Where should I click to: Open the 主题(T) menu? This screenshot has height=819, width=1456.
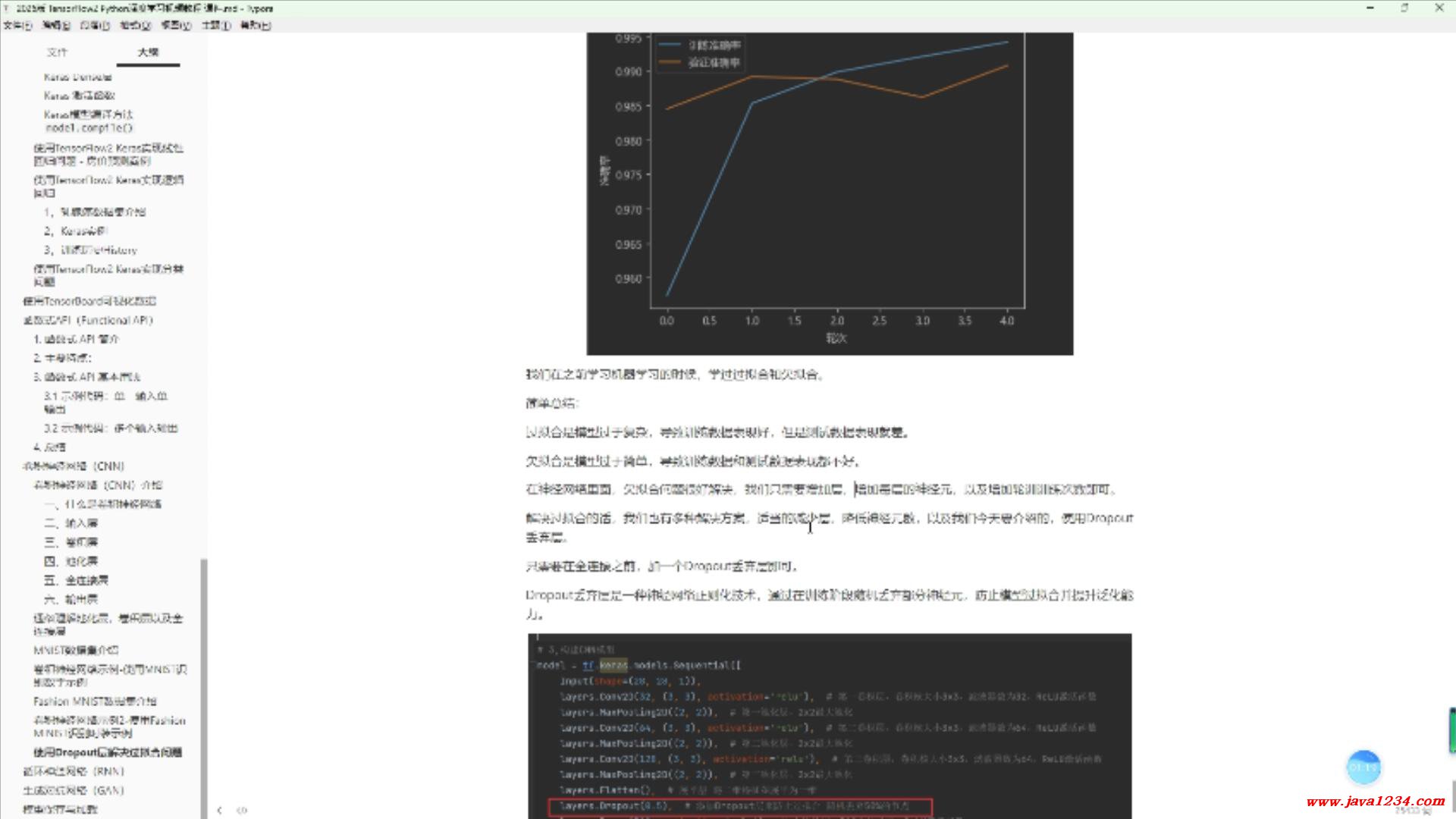[216, 25]
